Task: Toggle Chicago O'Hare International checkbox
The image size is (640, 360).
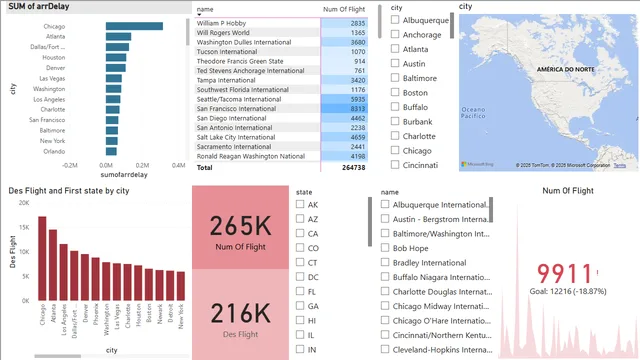Action: [x=385, y=320]
